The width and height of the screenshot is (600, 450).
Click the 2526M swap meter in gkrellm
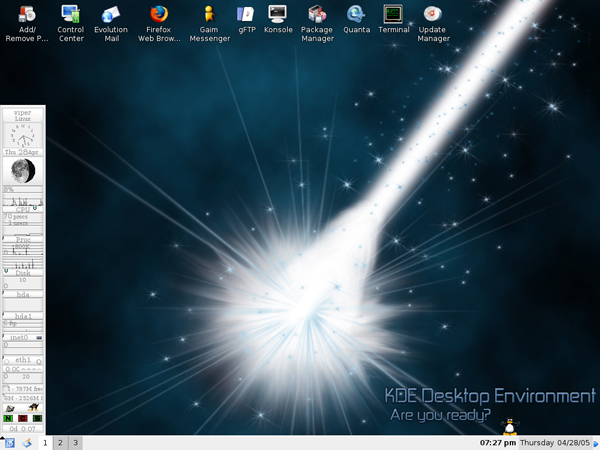(x=23, y=398)
